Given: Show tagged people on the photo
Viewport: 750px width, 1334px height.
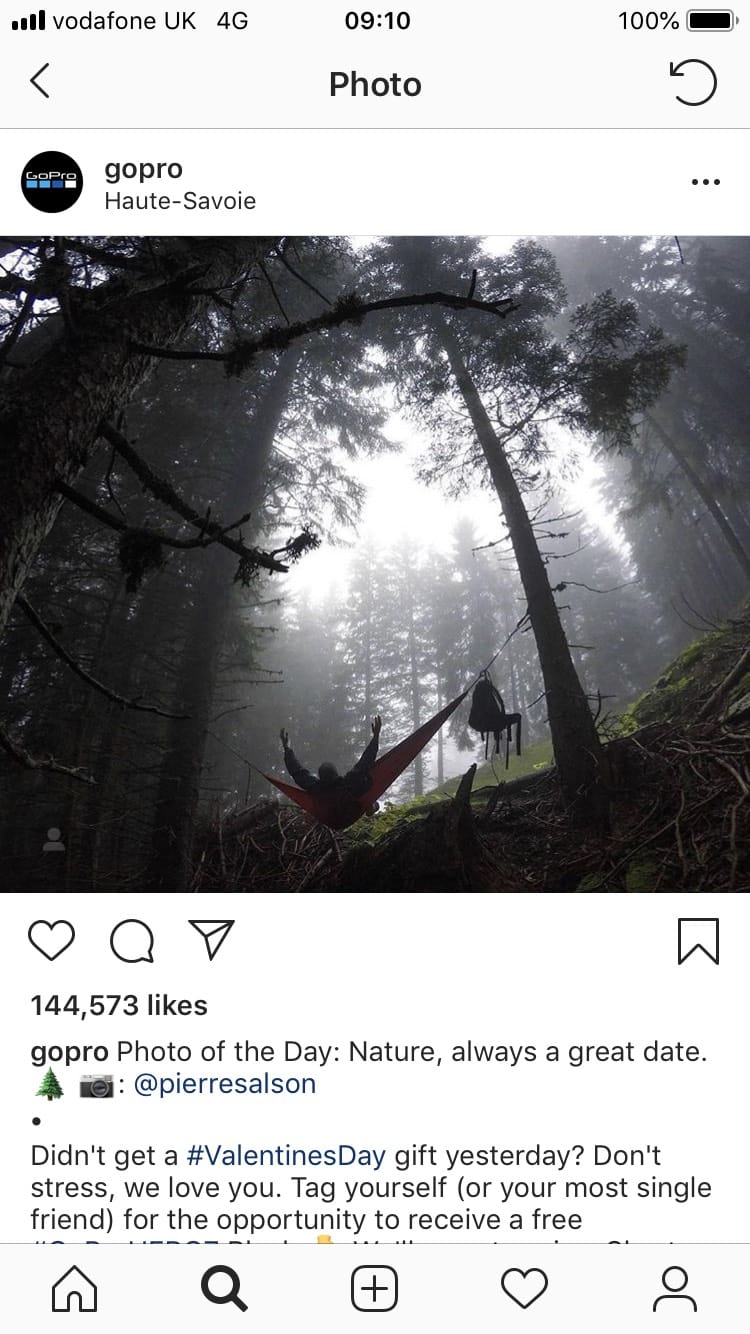Looking at the screenshot, I should pyautogui.click(x=54, y=840).
